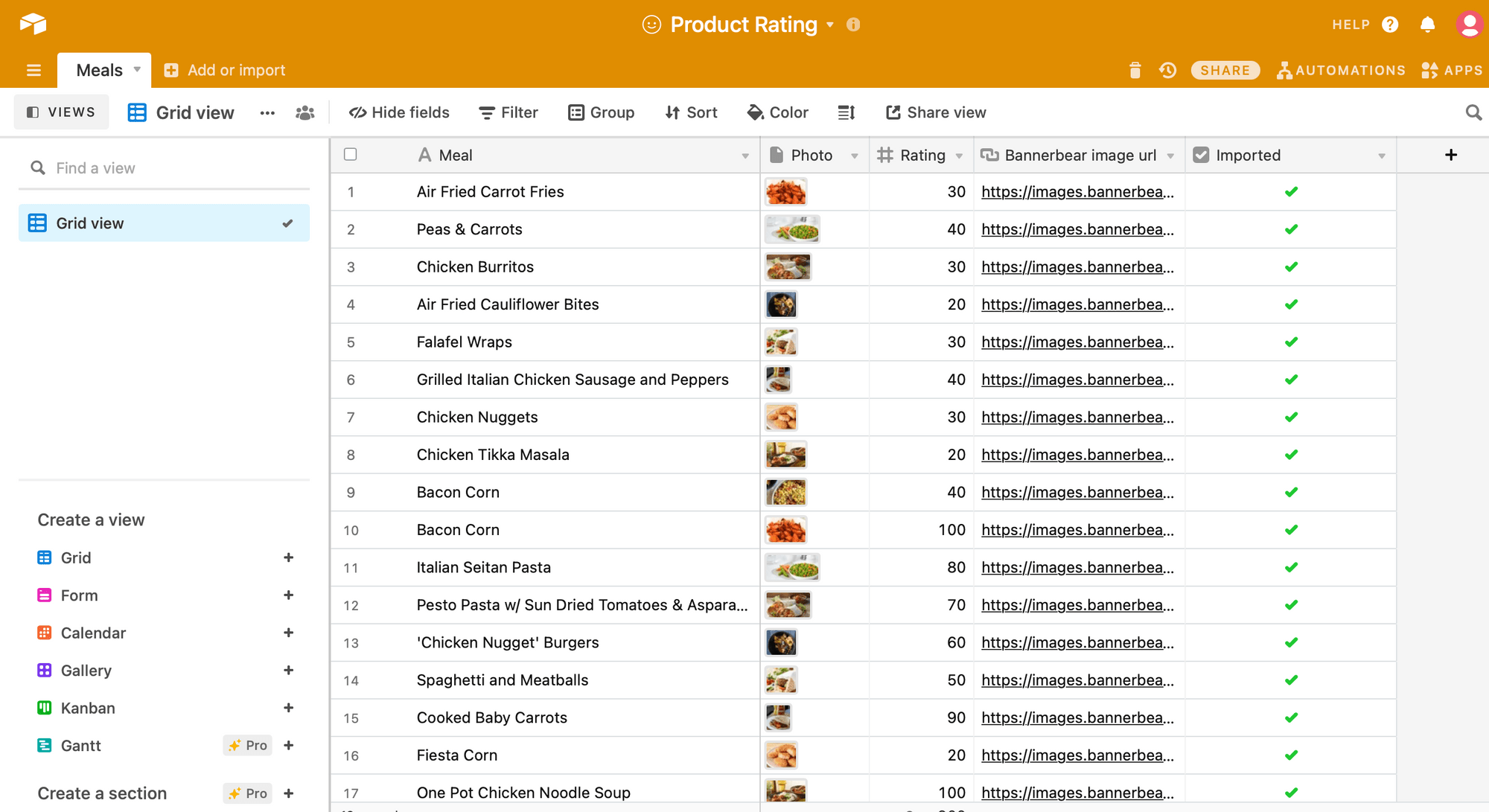Open the Product Rating title dropdown
The width and height of the screenshot is (1489, 812).
point(830,25)
